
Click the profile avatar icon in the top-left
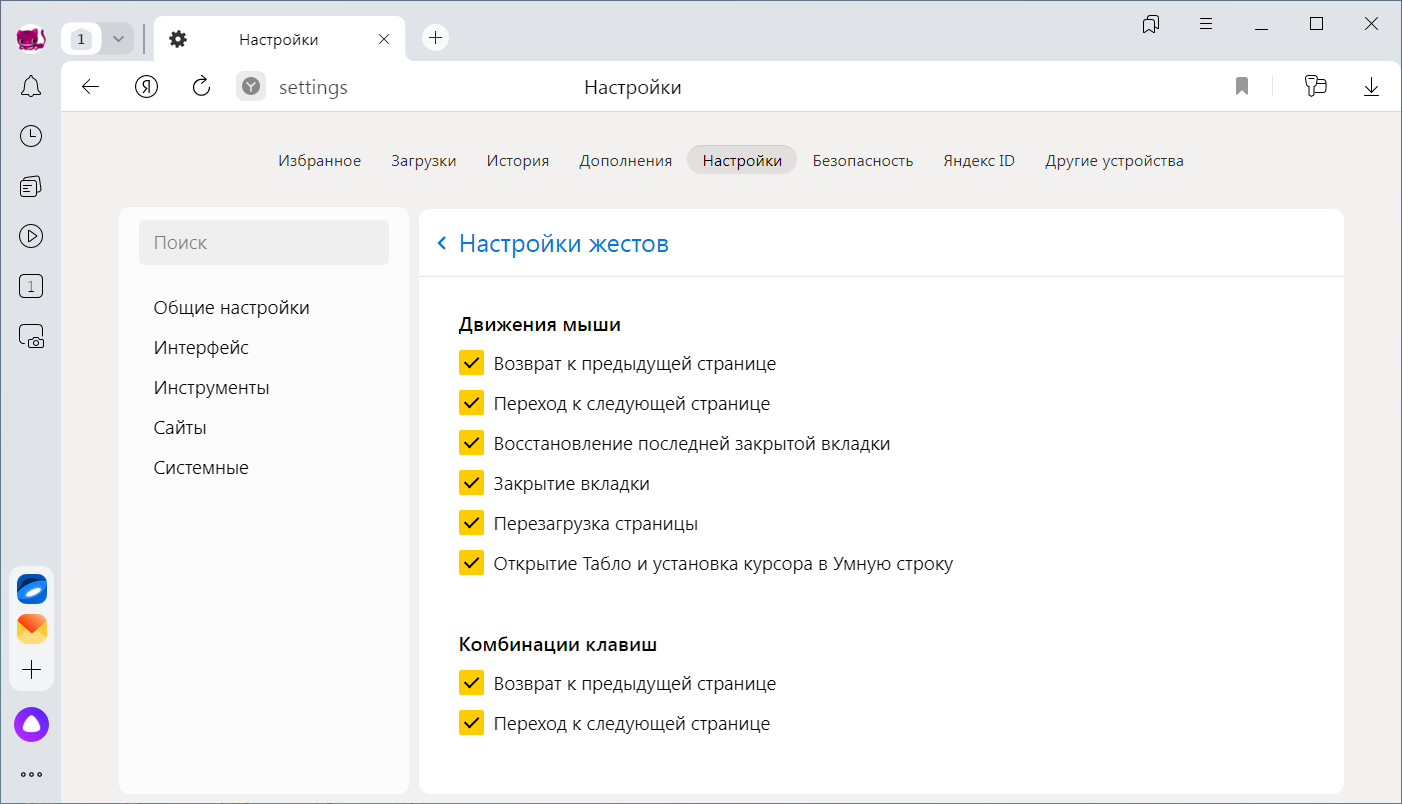[x=32, y=39]
